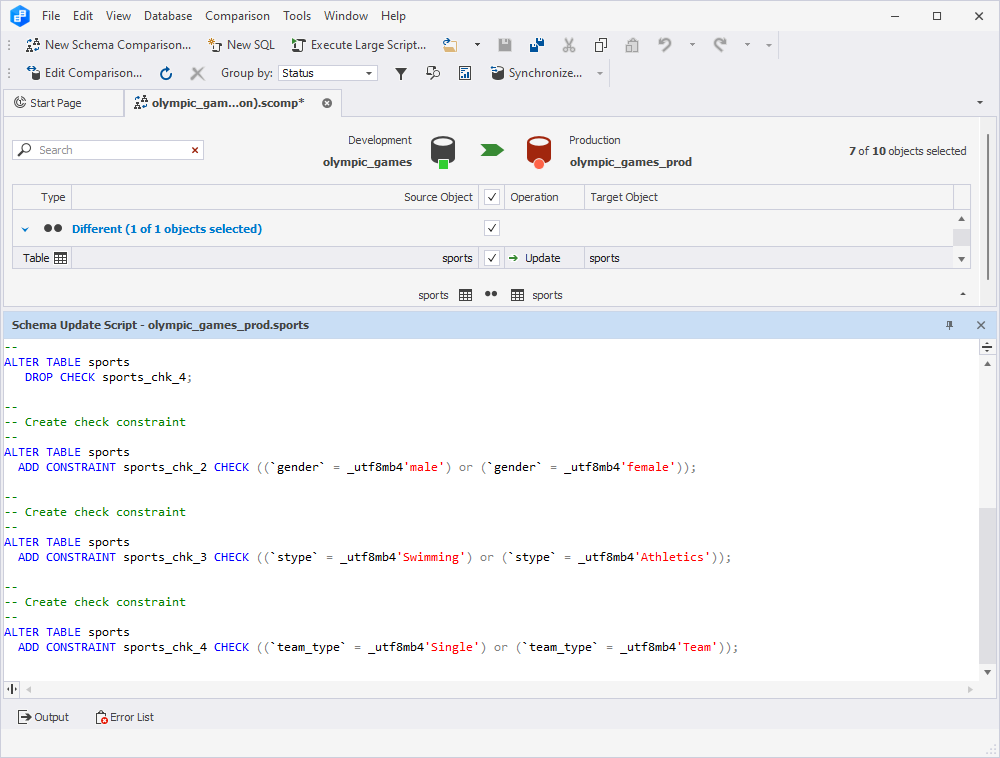Screen dimensions: 1000x758
Task: Refresh the schema comparison
Action: (166, 73)
